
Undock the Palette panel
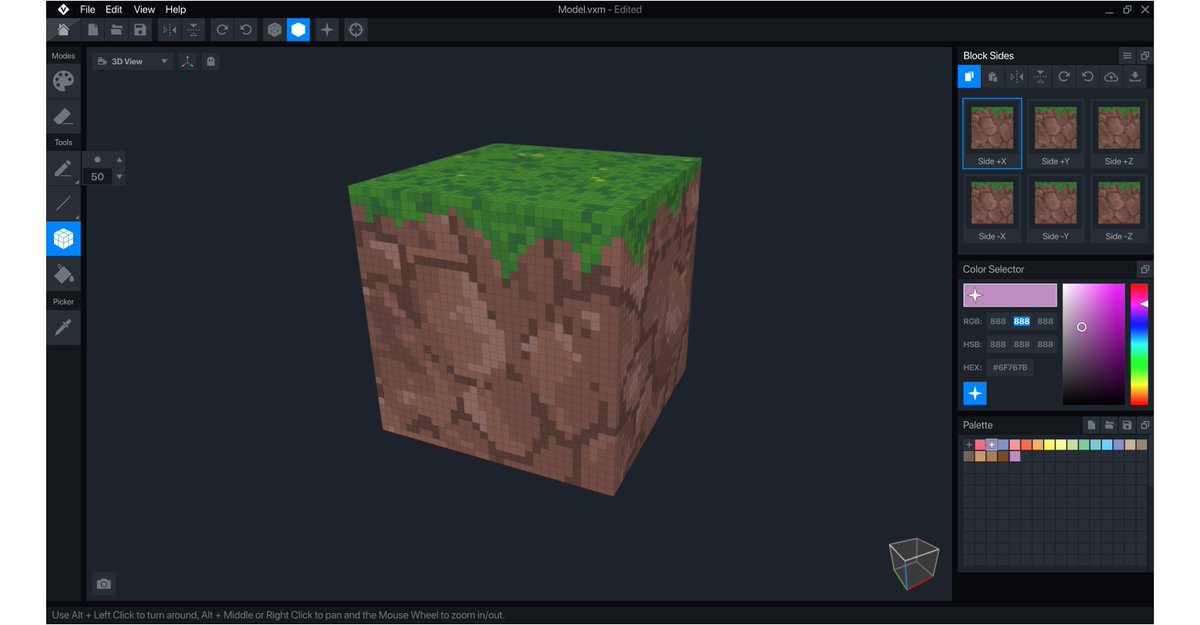pyautogui.click(x=1145, y=425)
